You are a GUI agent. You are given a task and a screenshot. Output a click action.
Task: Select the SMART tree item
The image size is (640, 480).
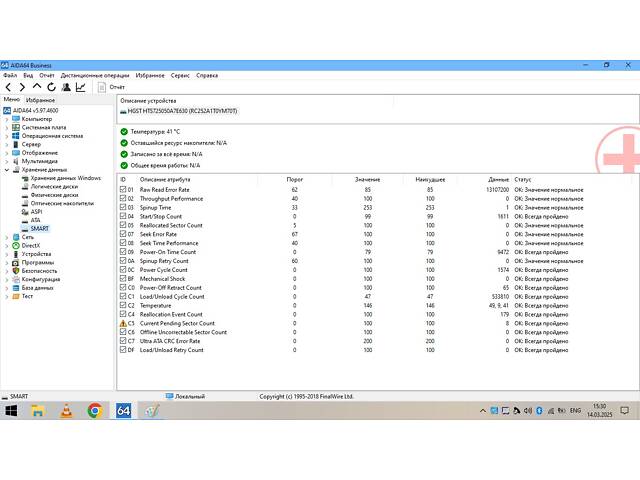(35, 229)
